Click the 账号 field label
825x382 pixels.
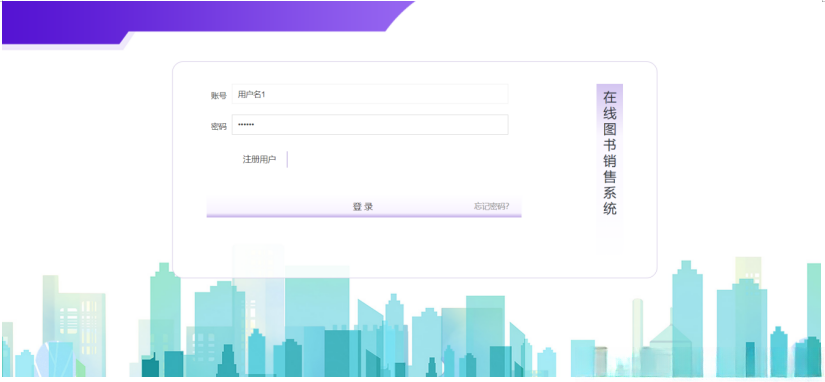click(219, 95)
